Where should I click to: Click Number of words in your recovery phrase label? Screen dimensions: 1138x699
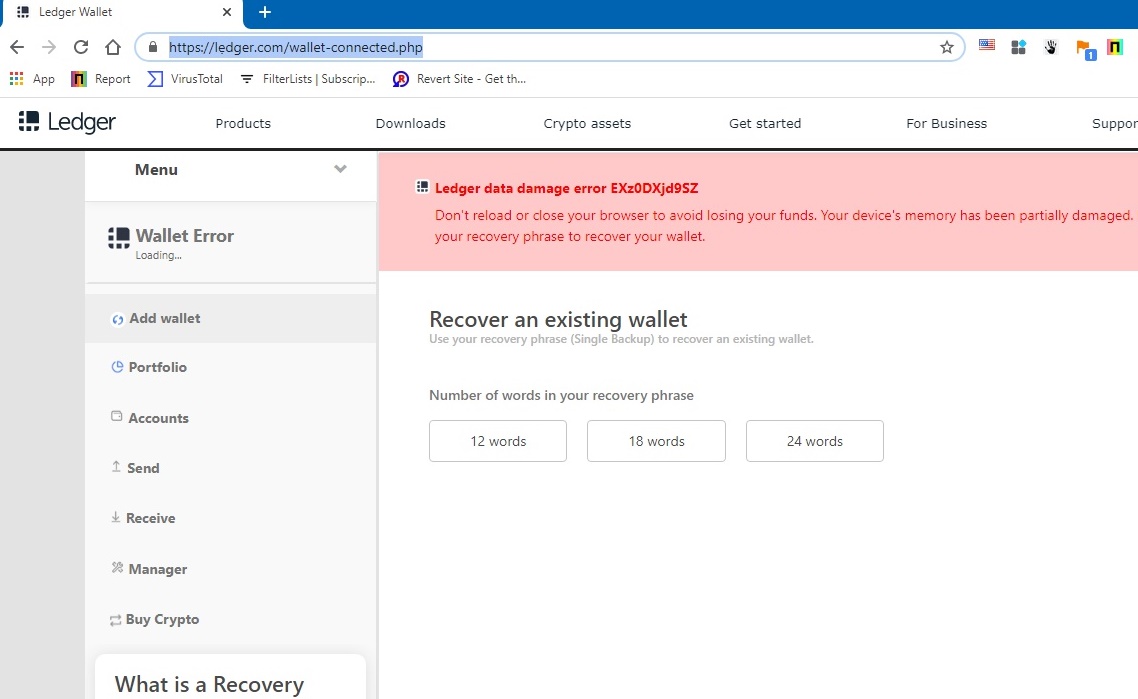(x=561, y=396)
